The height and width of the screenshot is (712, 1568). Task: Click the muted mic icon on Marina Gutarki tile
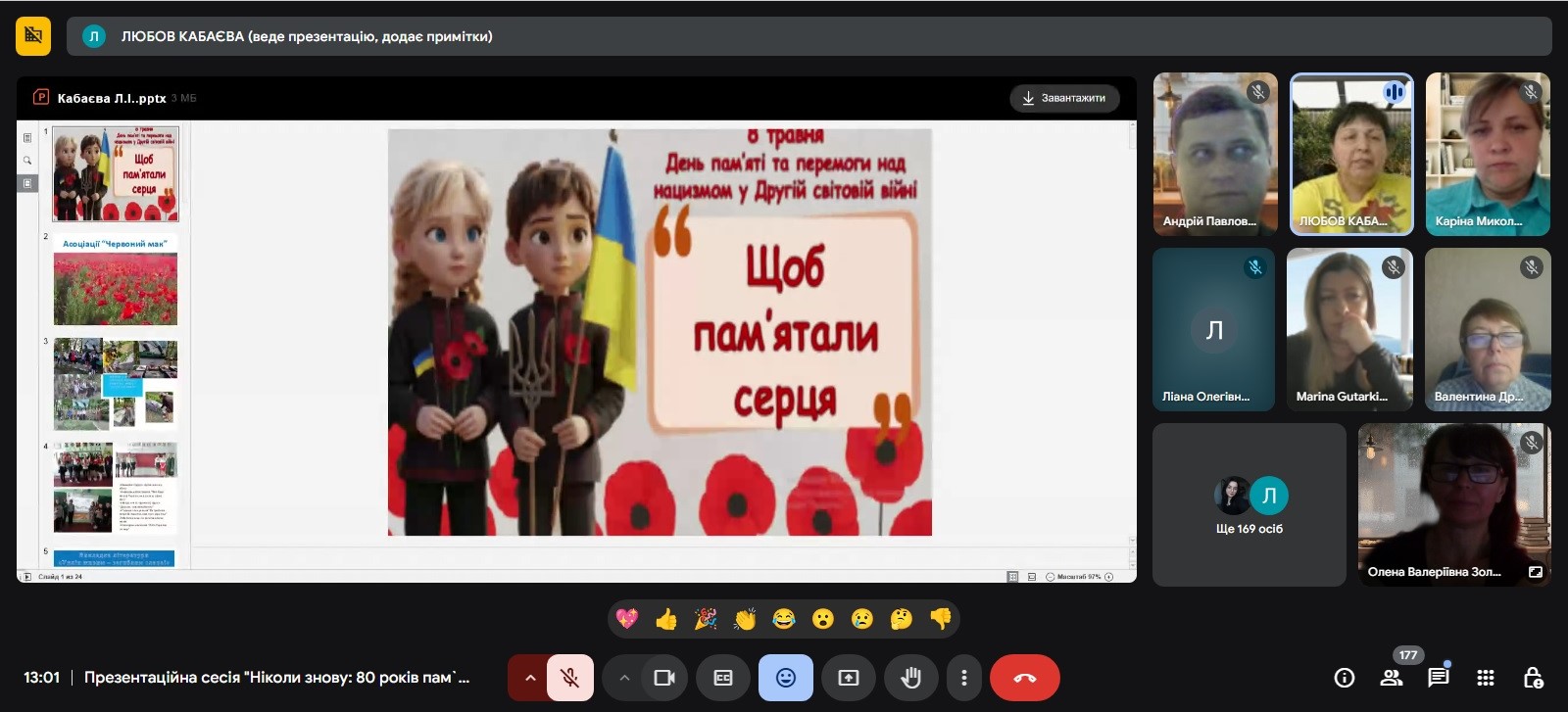point(1394,267)
